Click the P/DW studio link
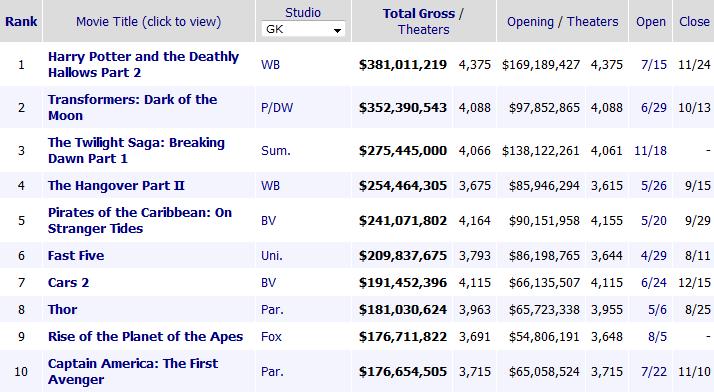Viewport: 714px width, 392px height. click(277, 108)
